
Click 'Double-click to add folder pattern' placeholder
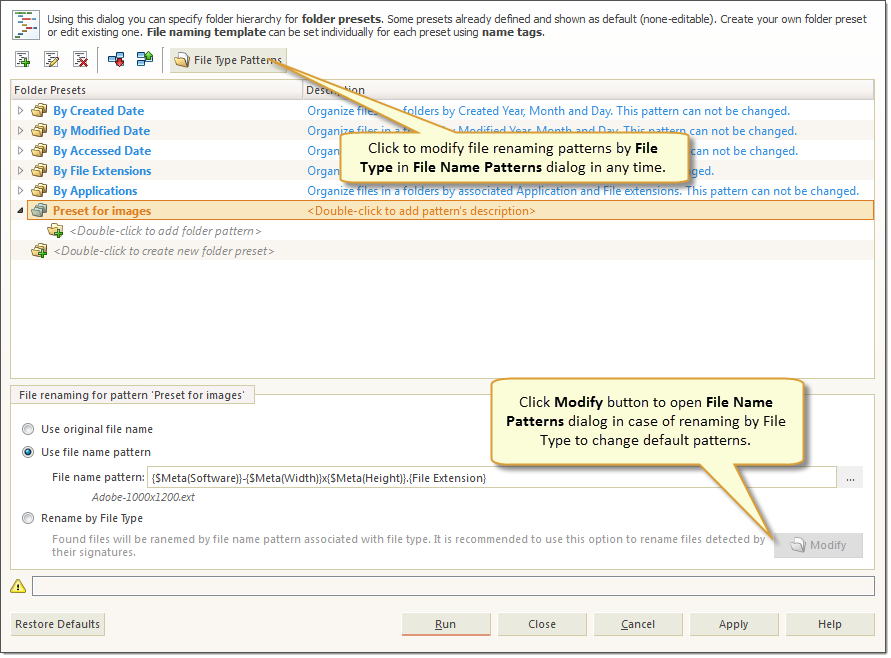click(x=165, y=231)
